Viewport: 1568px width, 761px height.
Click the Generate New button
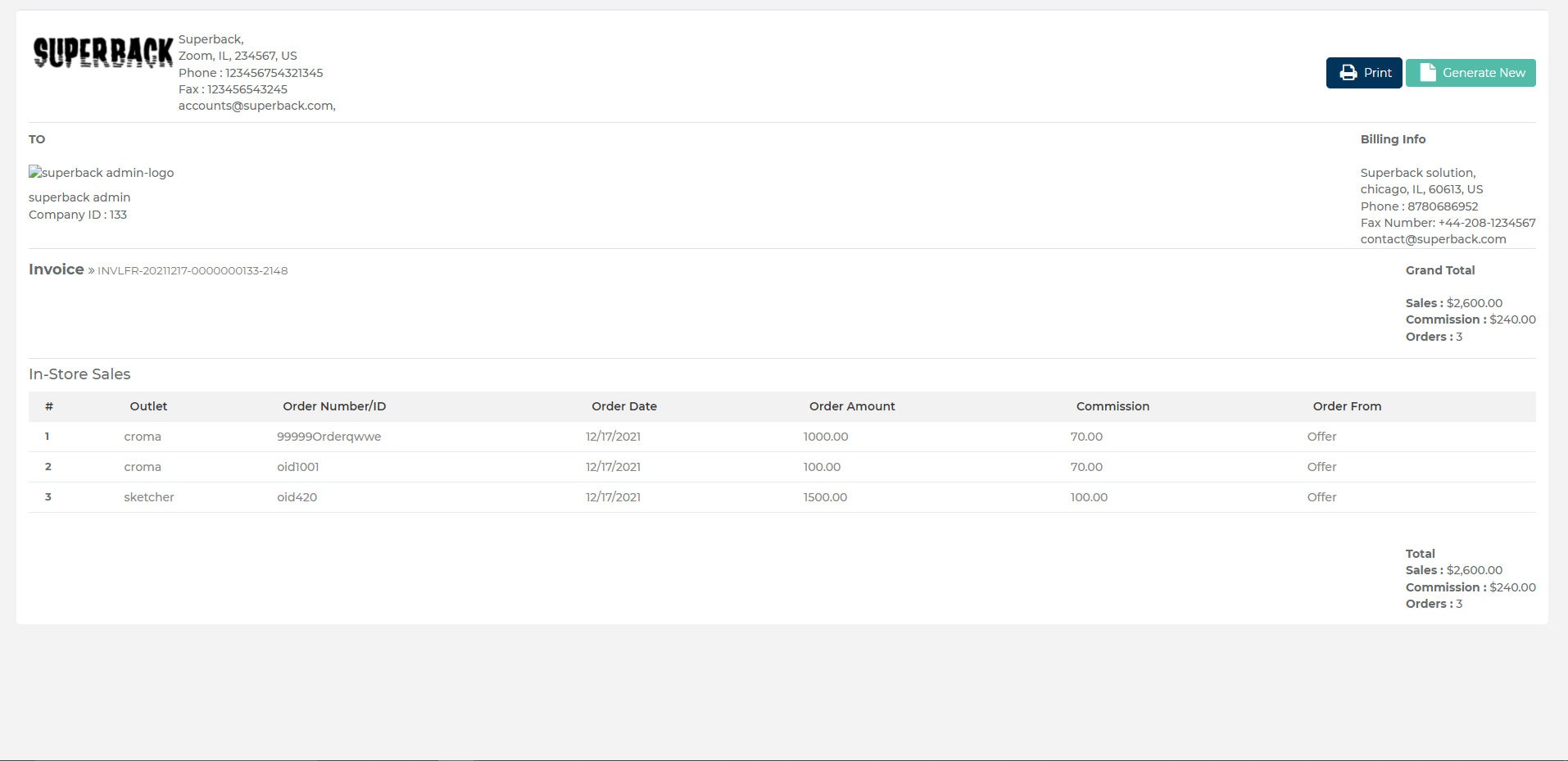[x=1471, y=73]
